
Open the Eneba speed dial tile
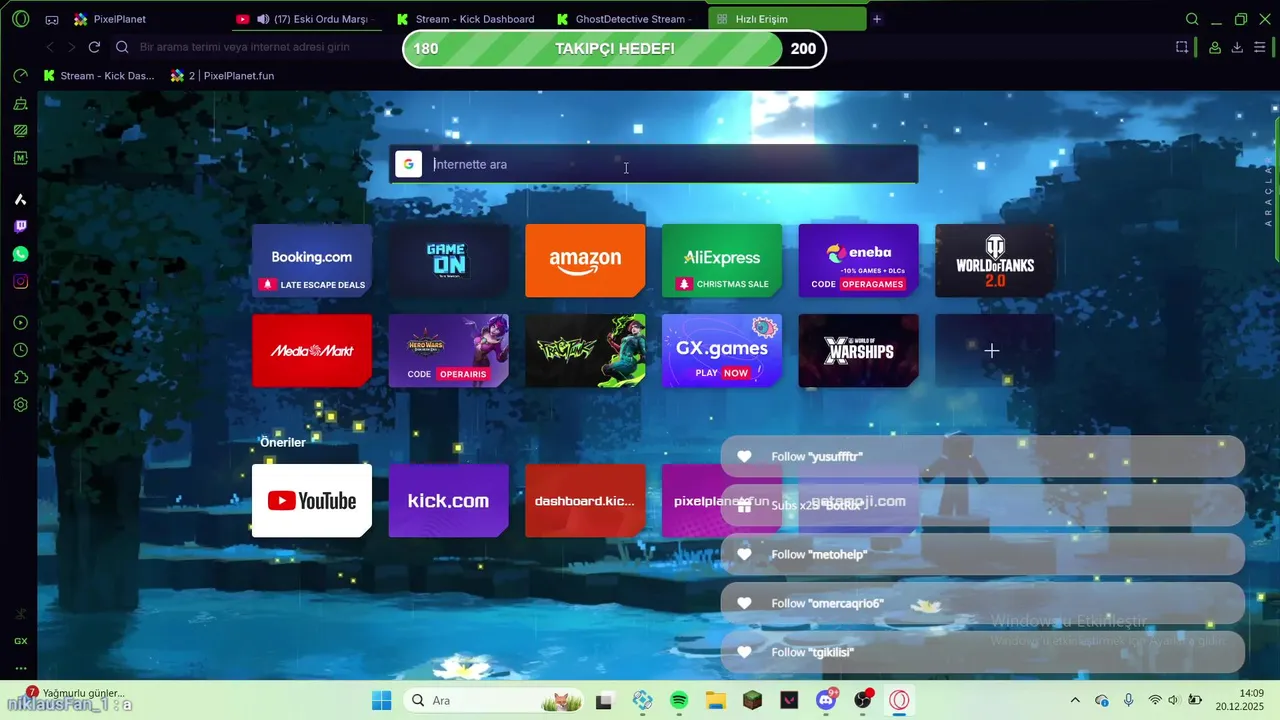858,260
